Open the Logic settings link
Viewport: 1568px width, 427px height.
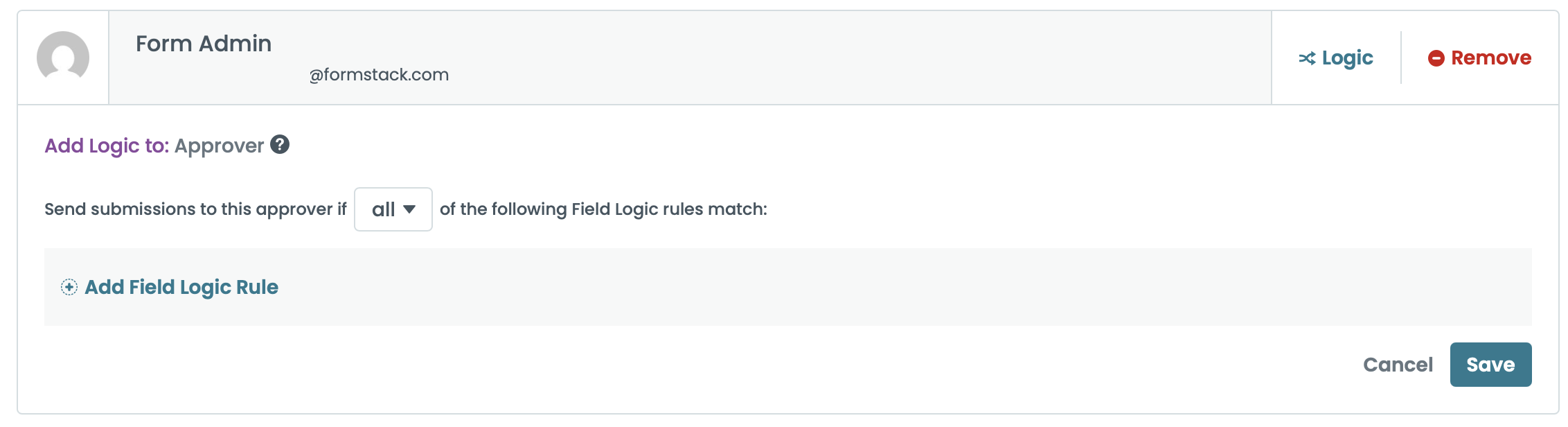click(x=1346, y=58)
